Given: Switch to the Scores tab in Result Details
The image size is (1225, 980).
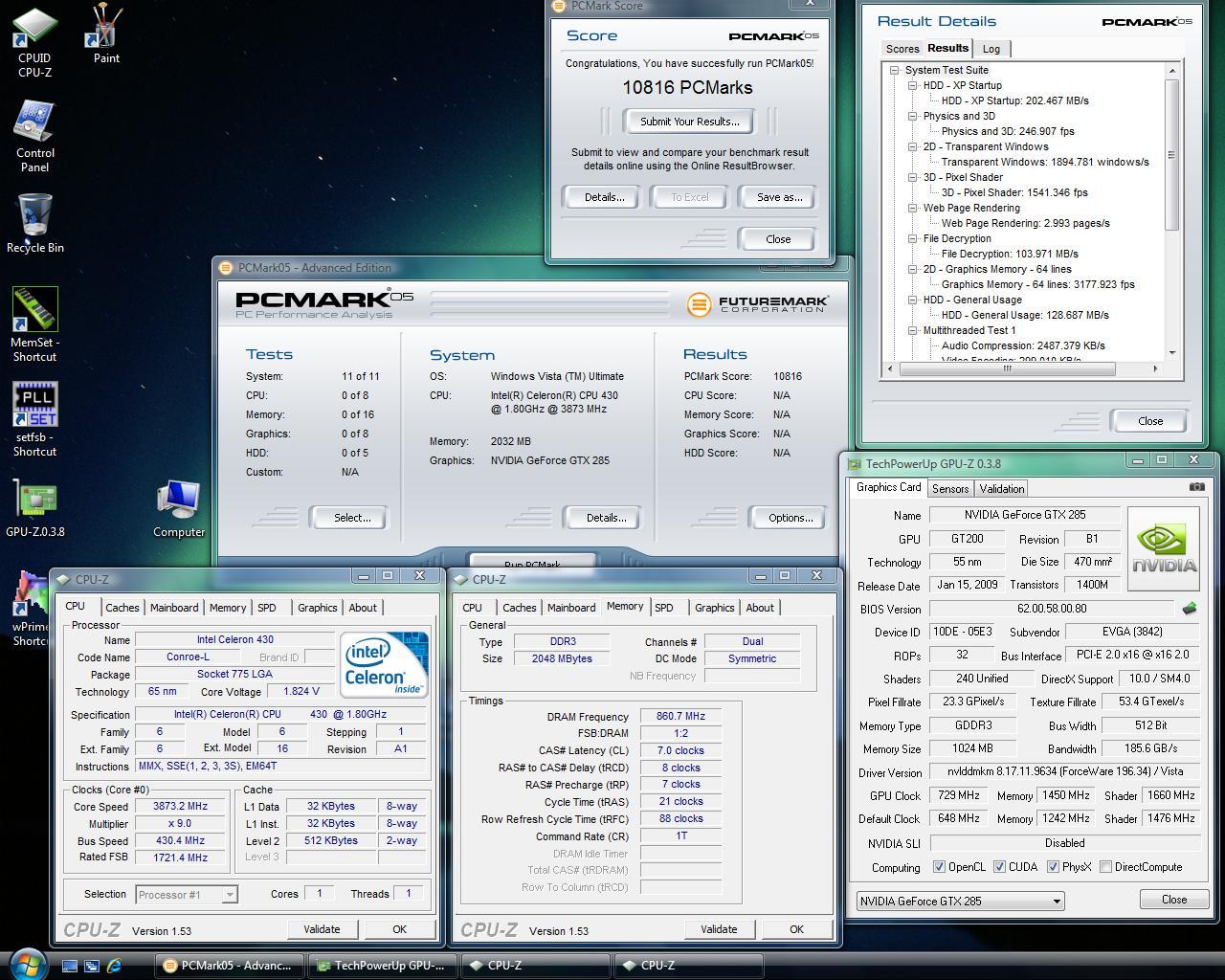Looking at the screenshot, I should point(902,49).
